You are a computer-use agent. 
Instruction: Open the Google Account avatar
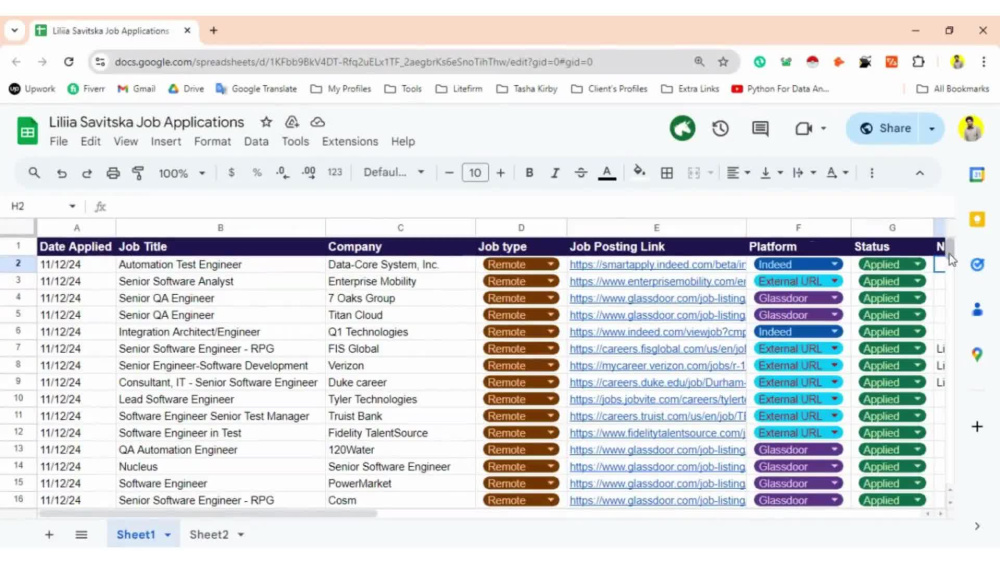coord(970,128)
